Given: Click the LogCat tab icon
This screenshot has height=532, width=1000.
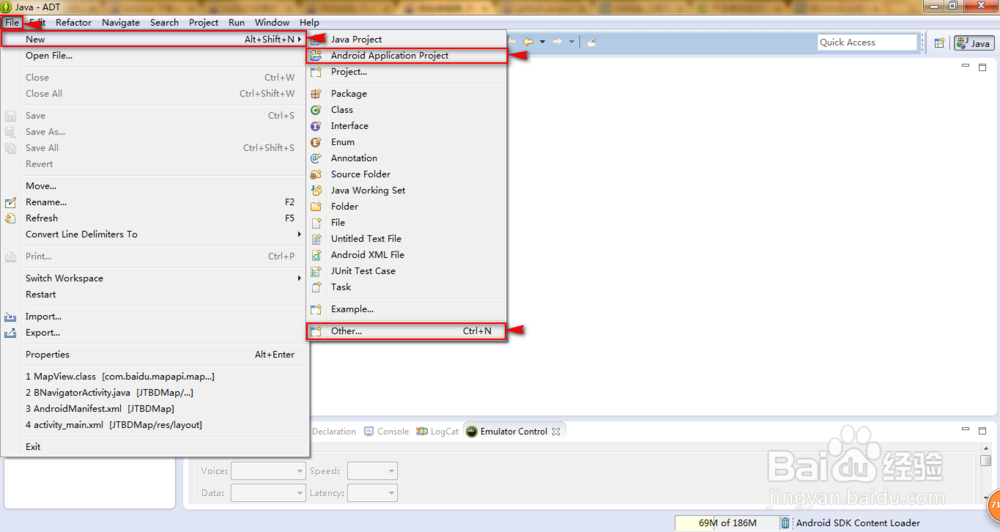Looking at the screenshot, I should (422, 432).
